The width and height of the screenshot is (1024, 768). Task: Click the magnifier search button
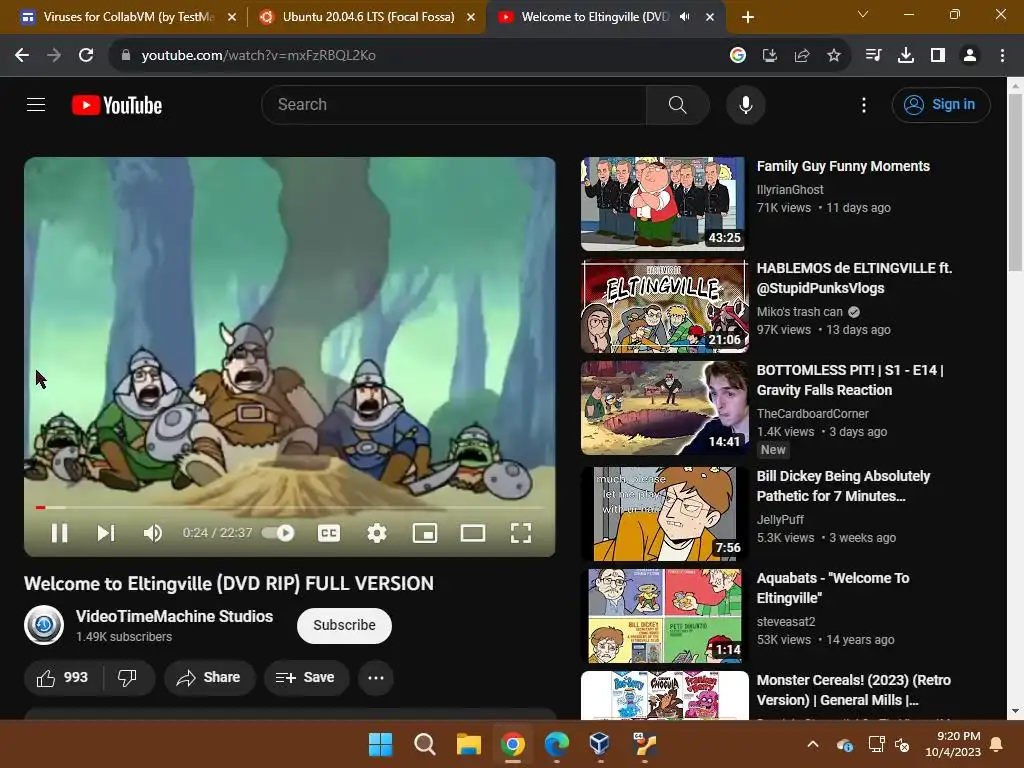(x=677, y=104)
